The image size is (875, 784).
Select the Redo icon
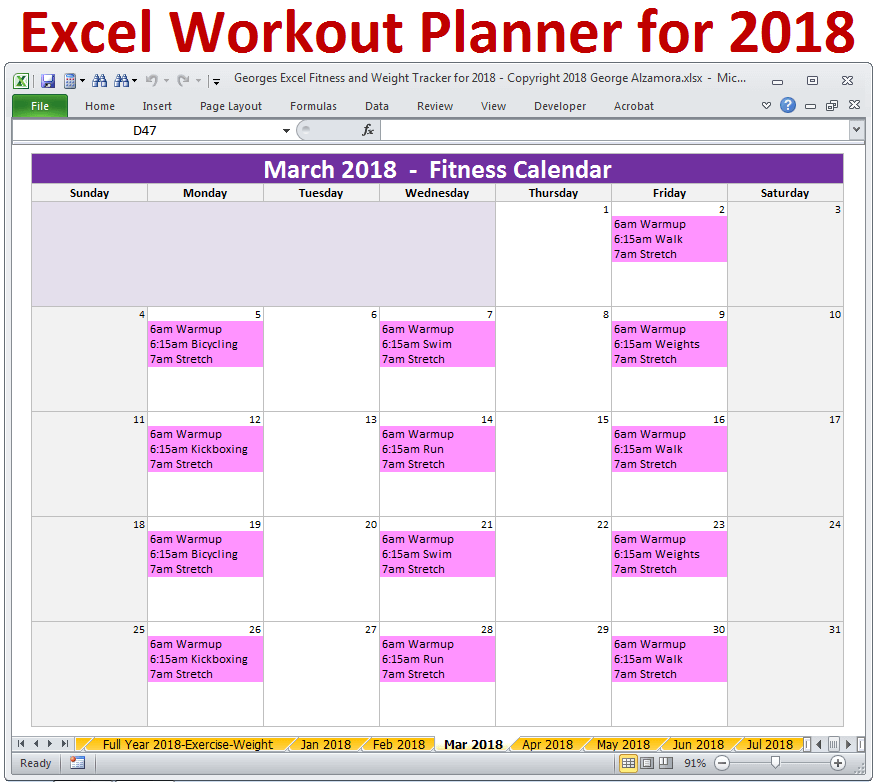(x=184, y=80)
